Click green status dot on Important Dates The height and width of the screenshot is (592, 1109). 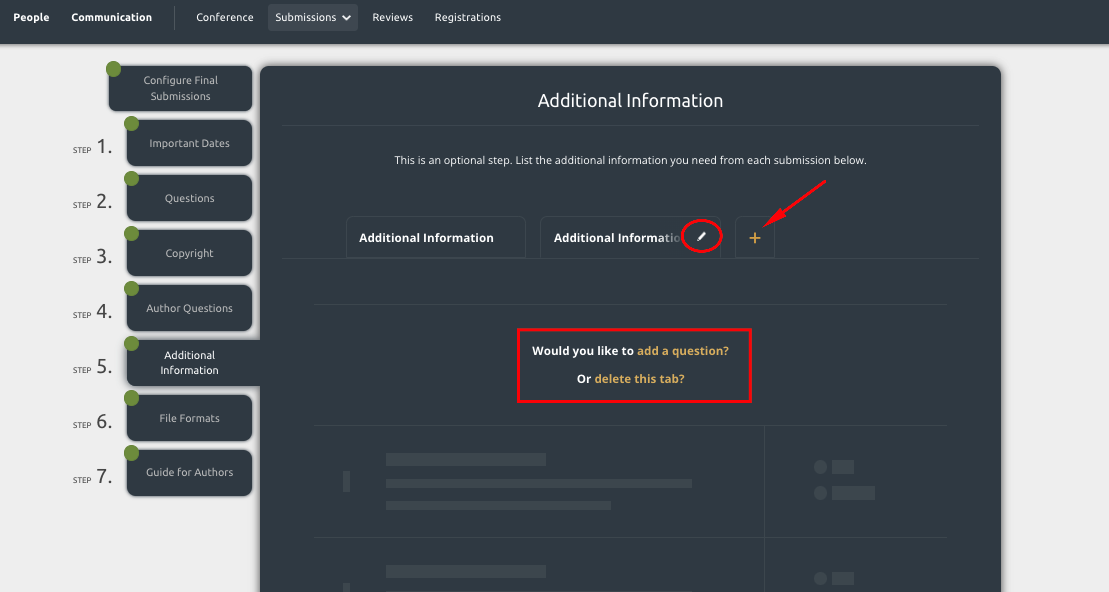point(131,124)
